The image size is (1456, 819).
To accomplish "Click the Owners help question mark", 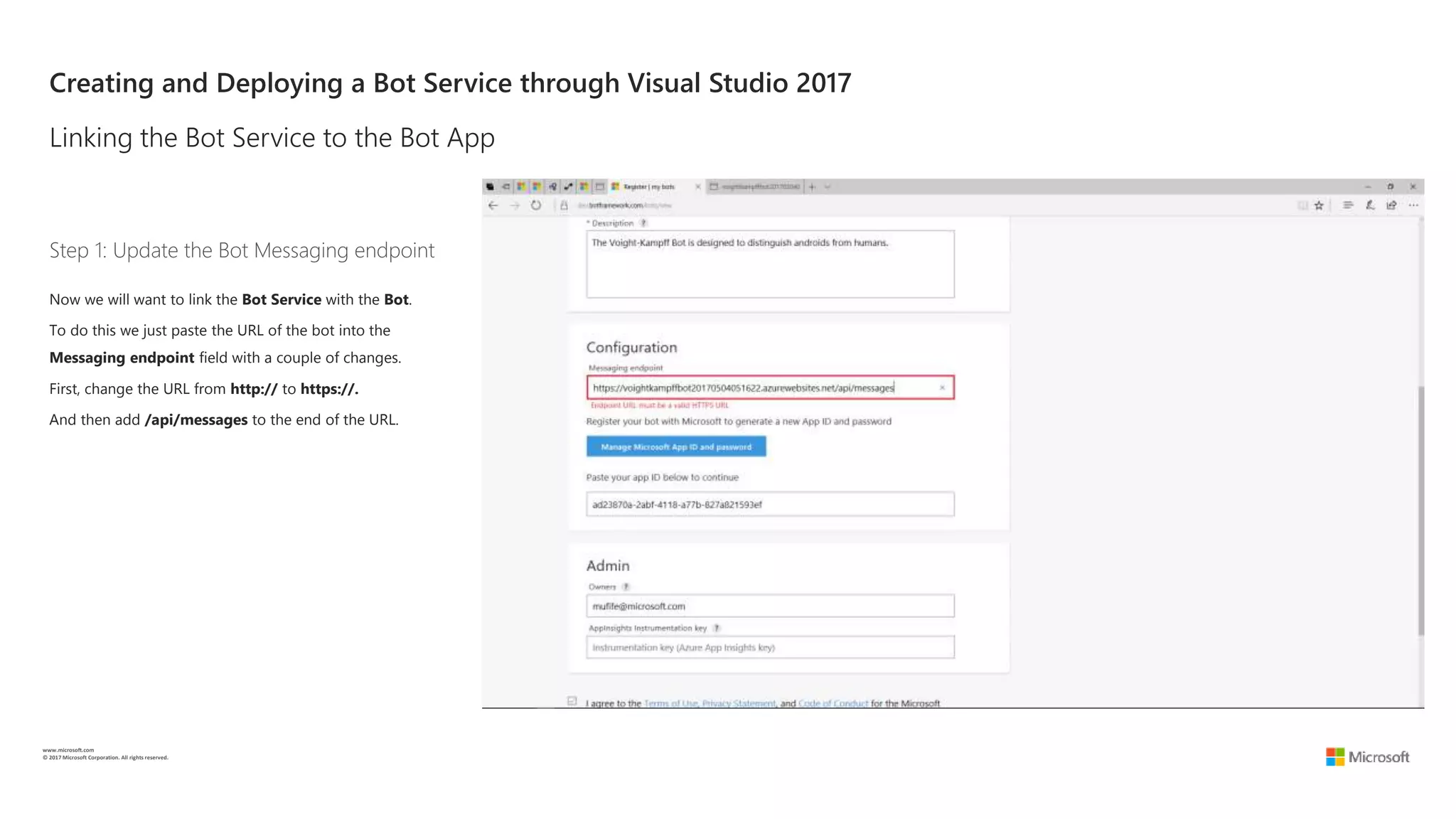I will click(x=626, y=587).
